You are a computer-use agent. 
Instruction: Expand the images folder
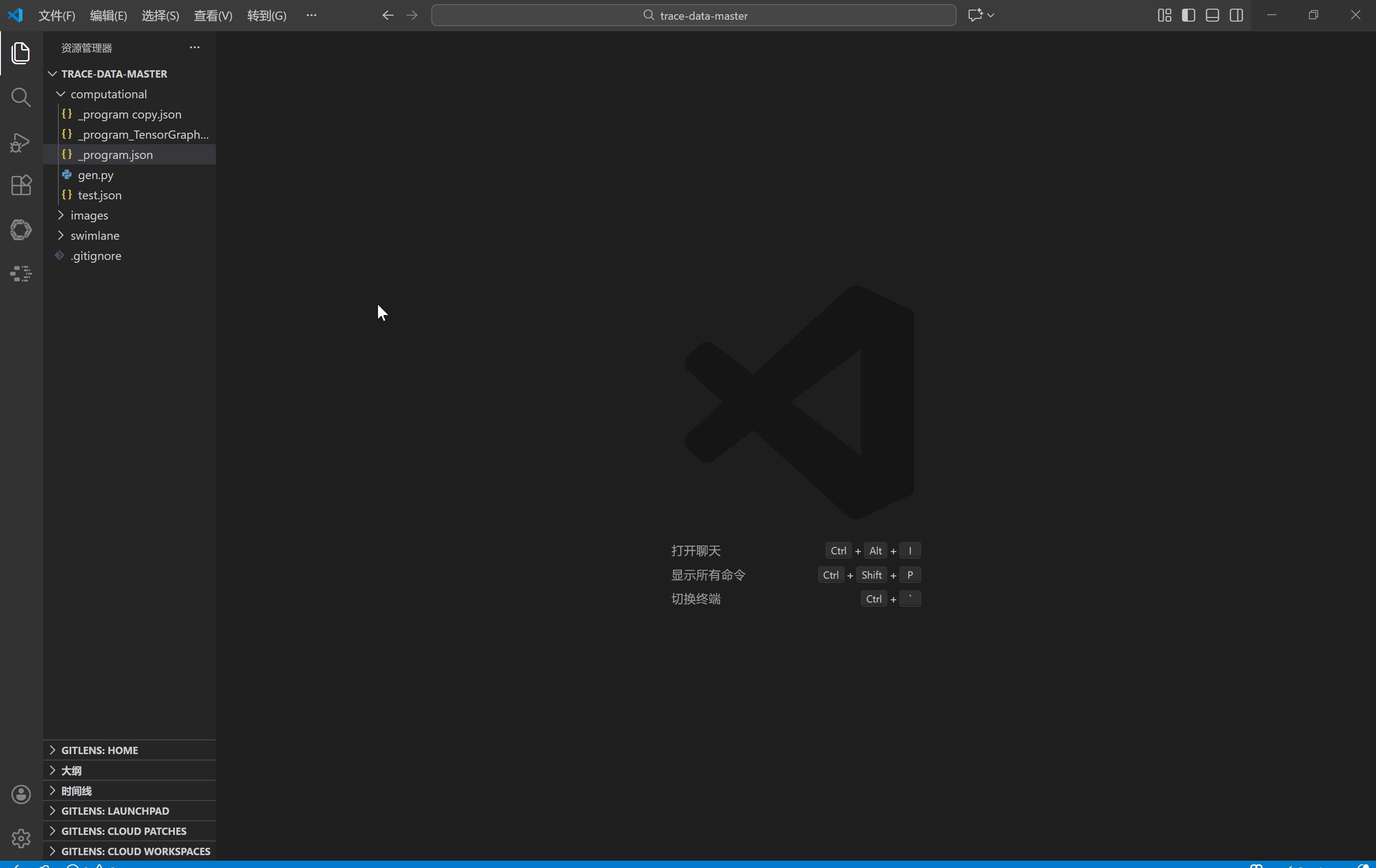[89, 215]
